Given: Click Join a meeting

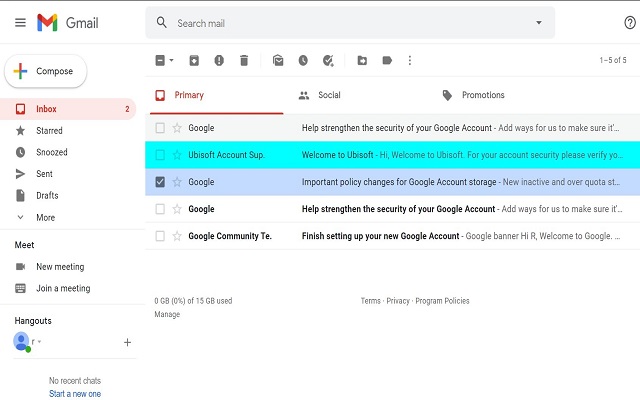Looking at the screenshot, I should click(63, 288).
